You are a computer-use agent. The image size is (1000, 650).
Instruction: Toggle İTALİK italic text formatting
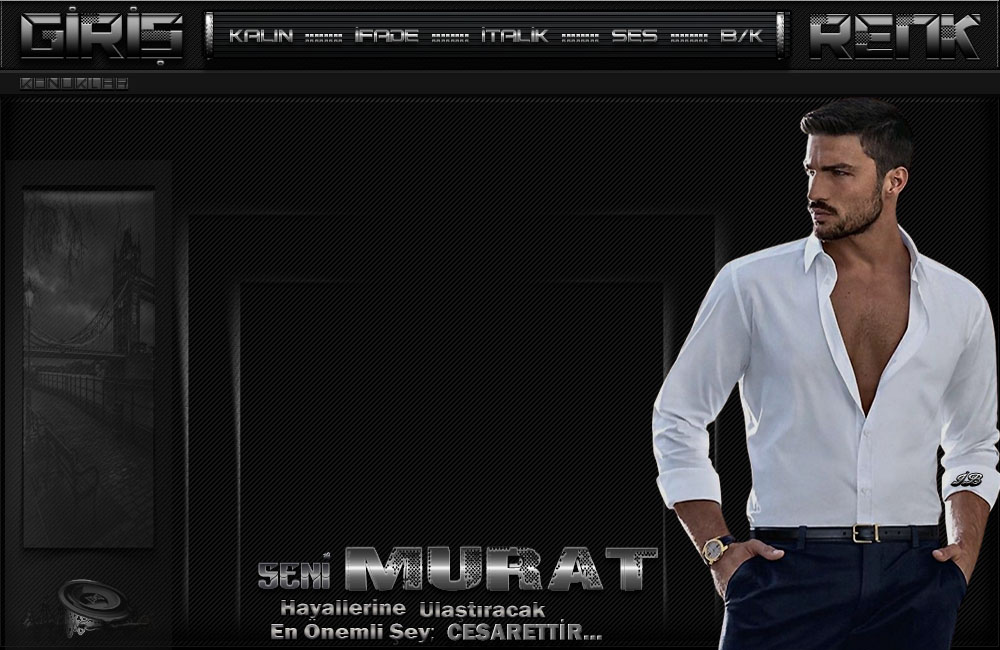pos(514,36)
